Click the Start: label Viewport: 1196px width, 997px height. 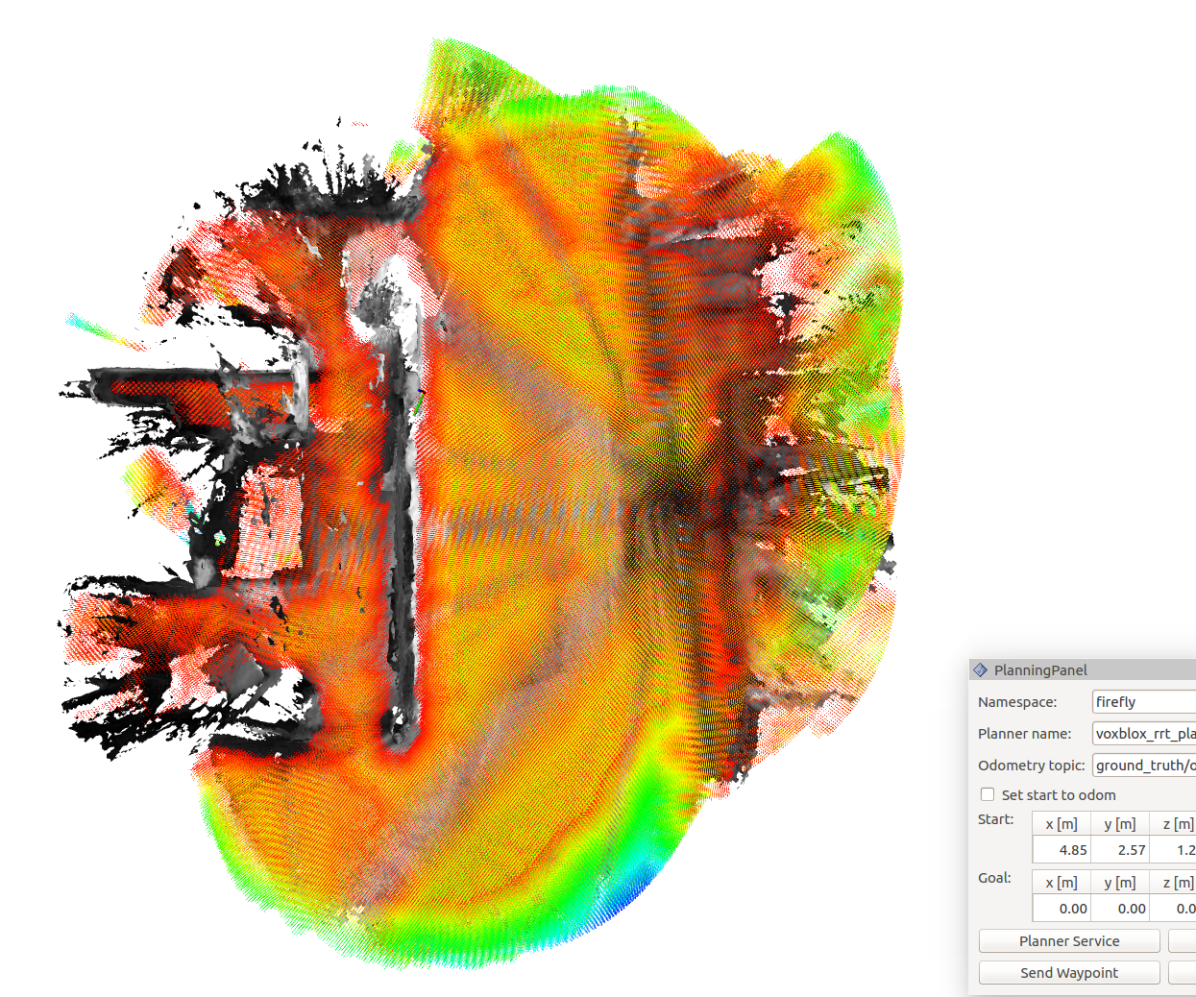pos(995,819)
